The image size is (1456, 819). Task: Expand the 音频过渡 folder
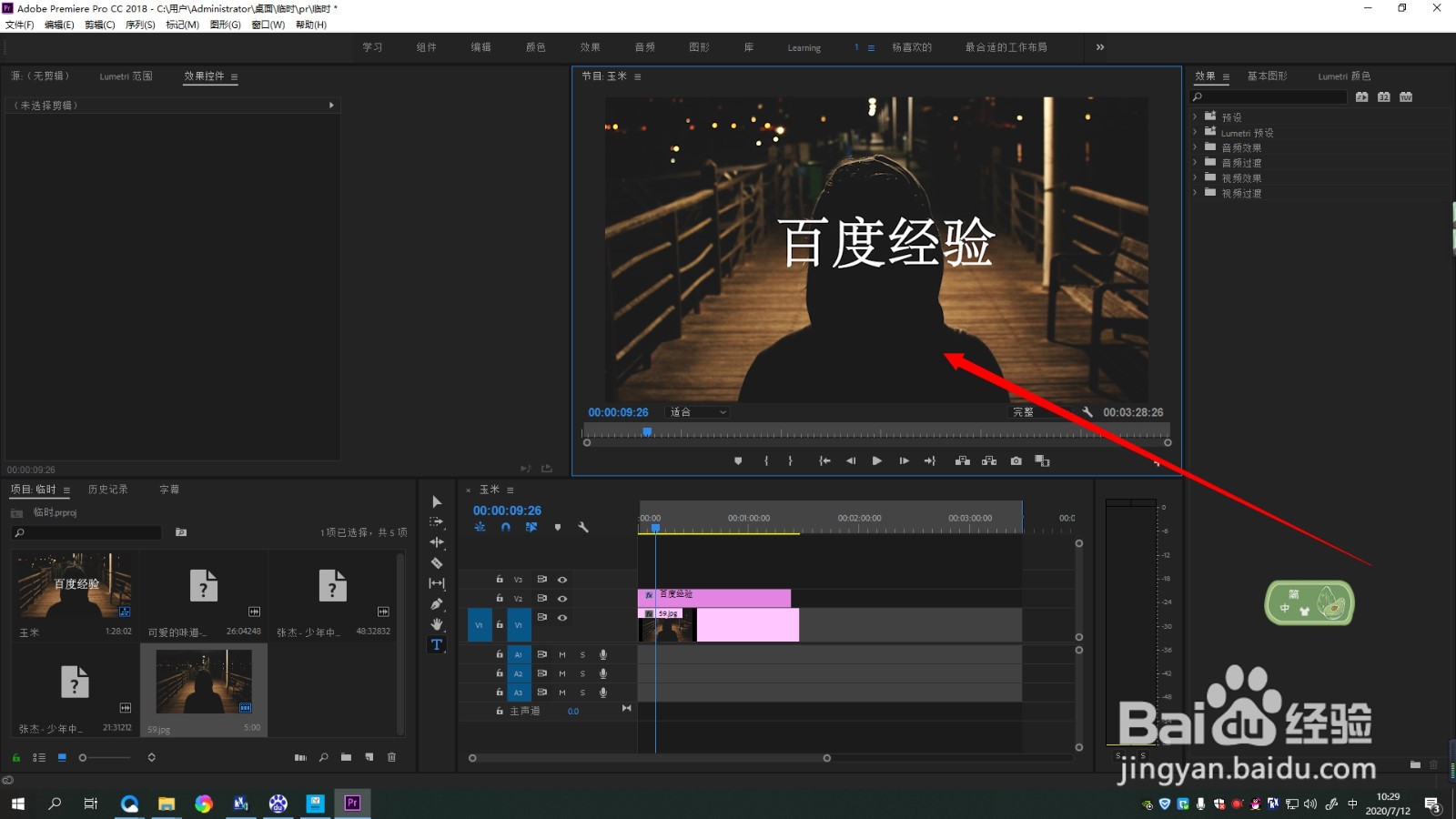click(x=1195, y=162)
